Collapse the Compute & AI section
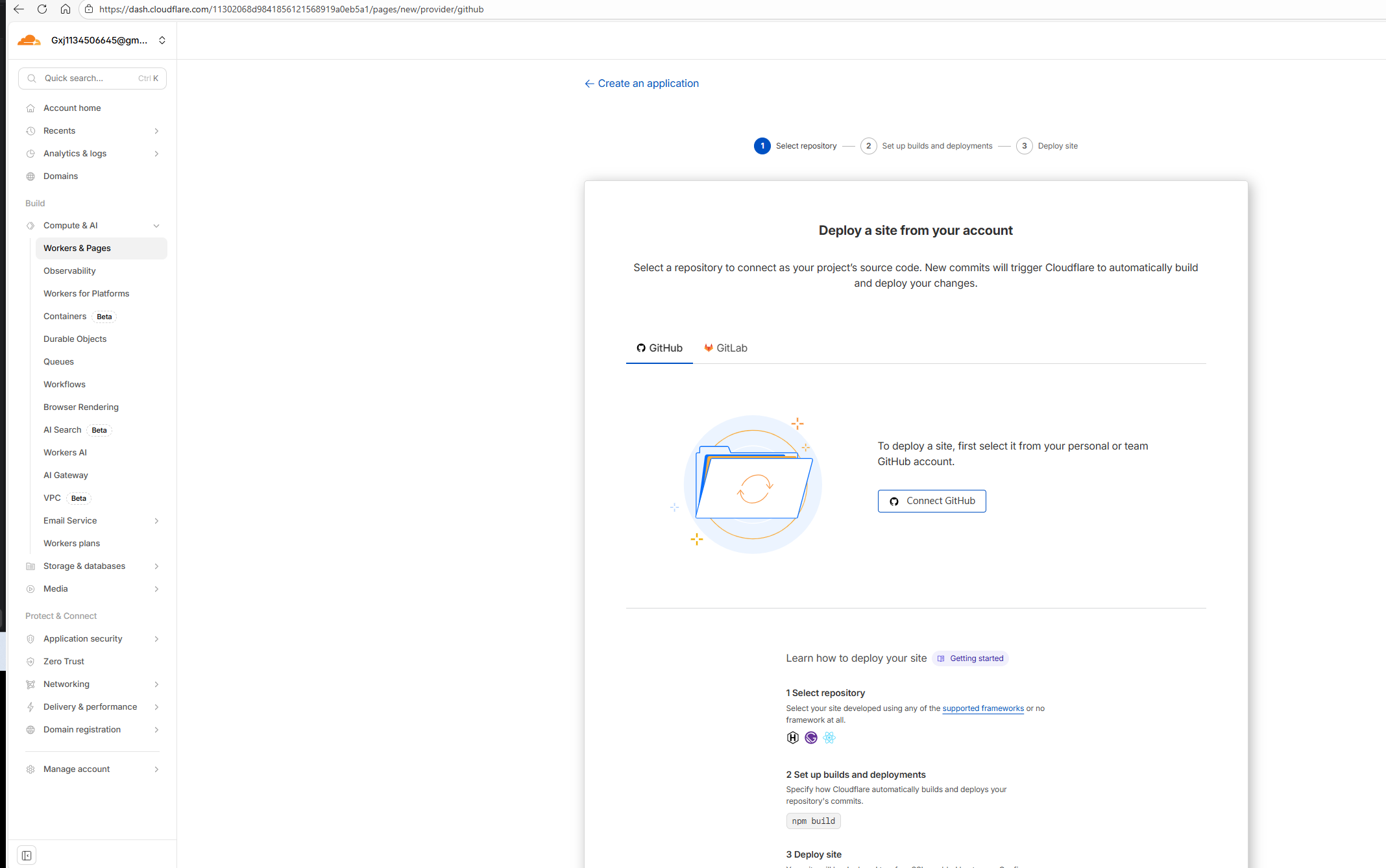This screenshot has width=1386, height=868. pyautogui.click(x=156, y=226)
